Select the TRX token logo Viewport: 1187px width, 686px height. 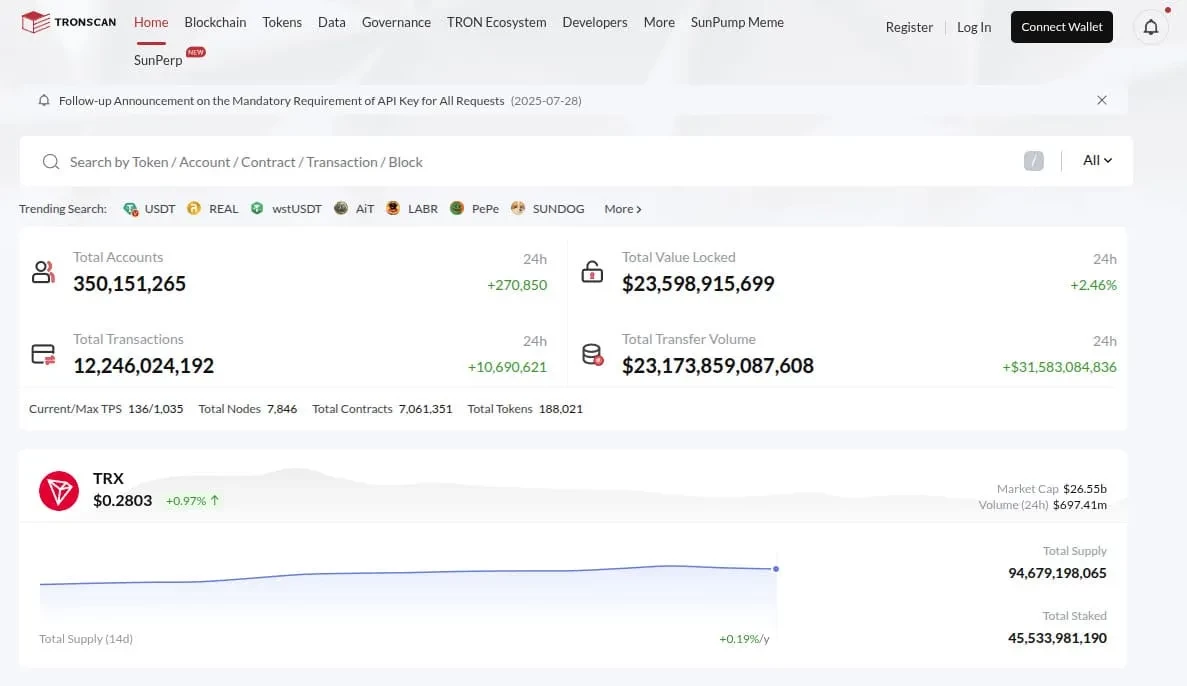pos(58,490)
